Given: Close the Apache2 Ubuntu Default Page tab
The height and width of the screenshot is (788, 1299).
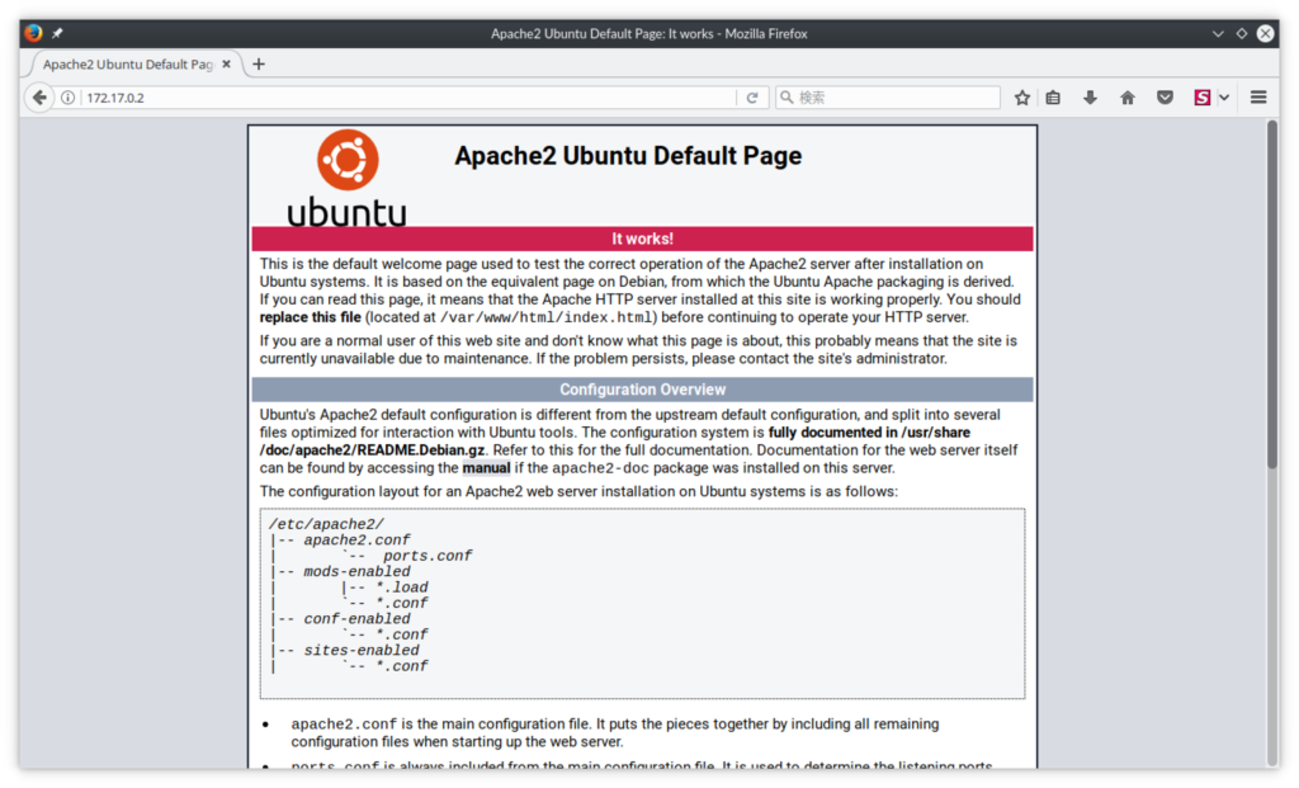Looking at the screenshot, I should click(x=226, y=64).
